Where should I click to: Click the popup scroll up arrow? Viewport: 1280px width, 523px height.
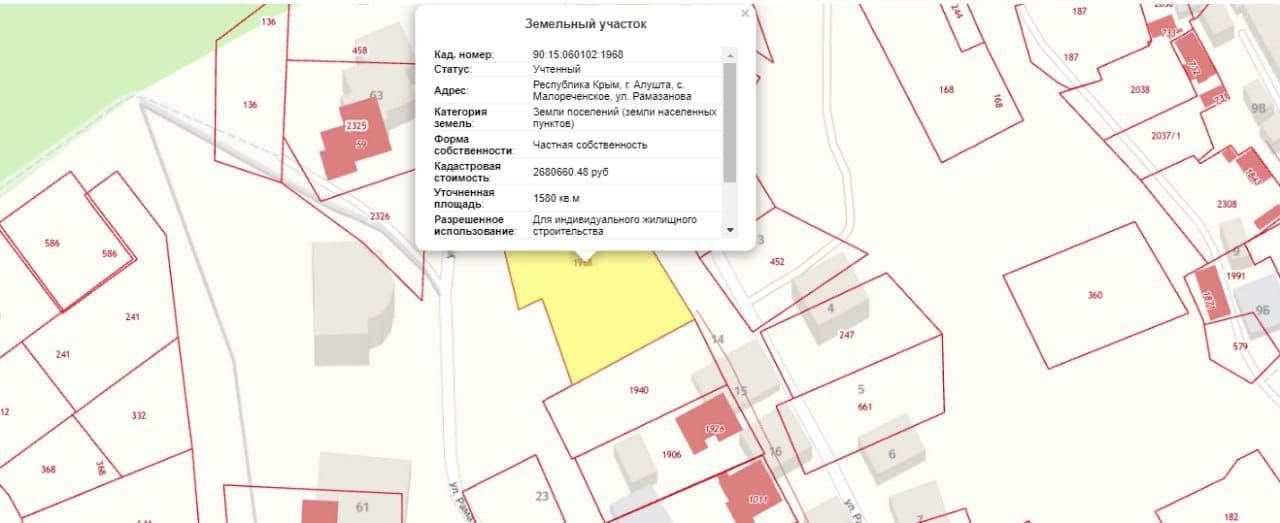pos(729,54)
